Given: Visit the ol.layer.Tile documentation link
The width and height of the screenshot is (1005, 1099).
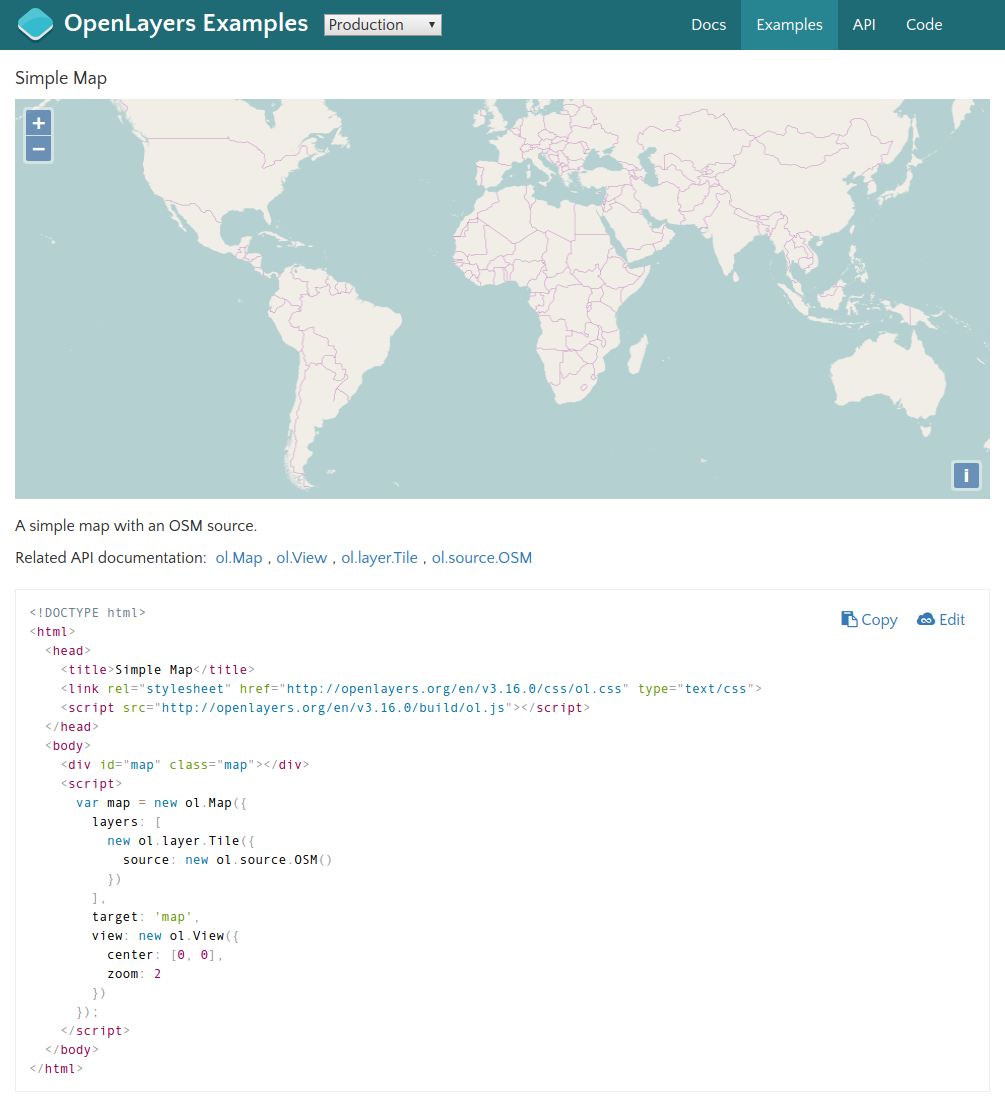Looking at the screenshot, I should [x=379, y=558].
